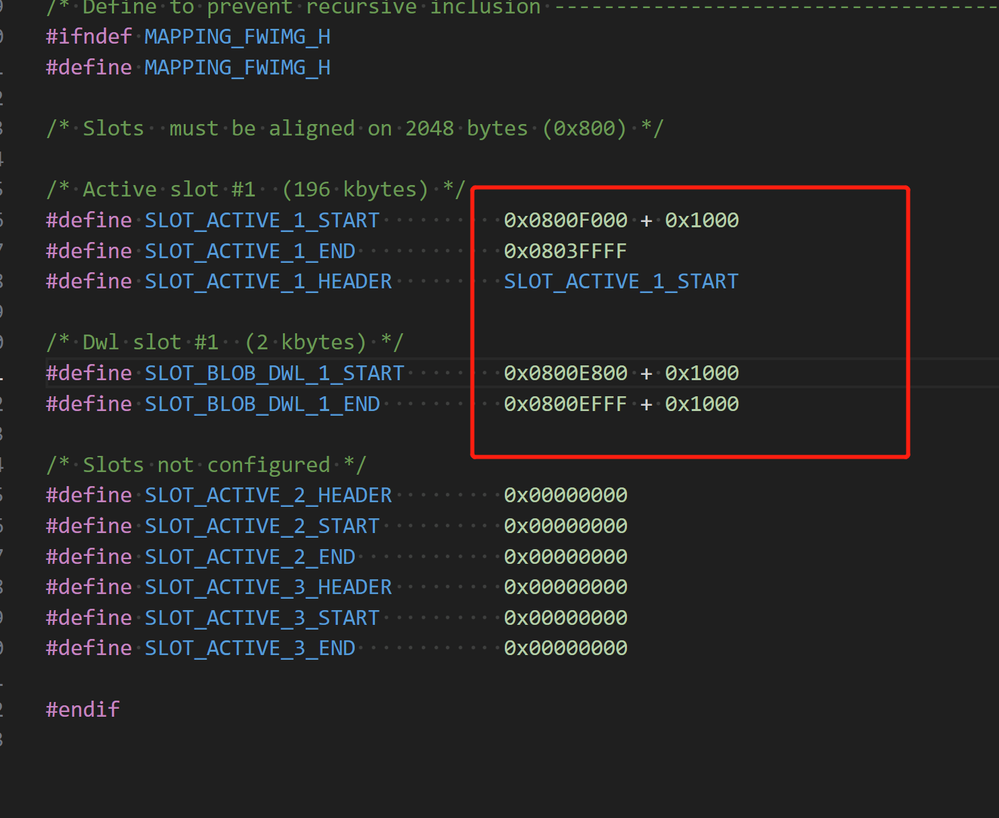
Task: Click the SLOT_BLOB_DWL_1_END macro name
Action: coord(262,404)
